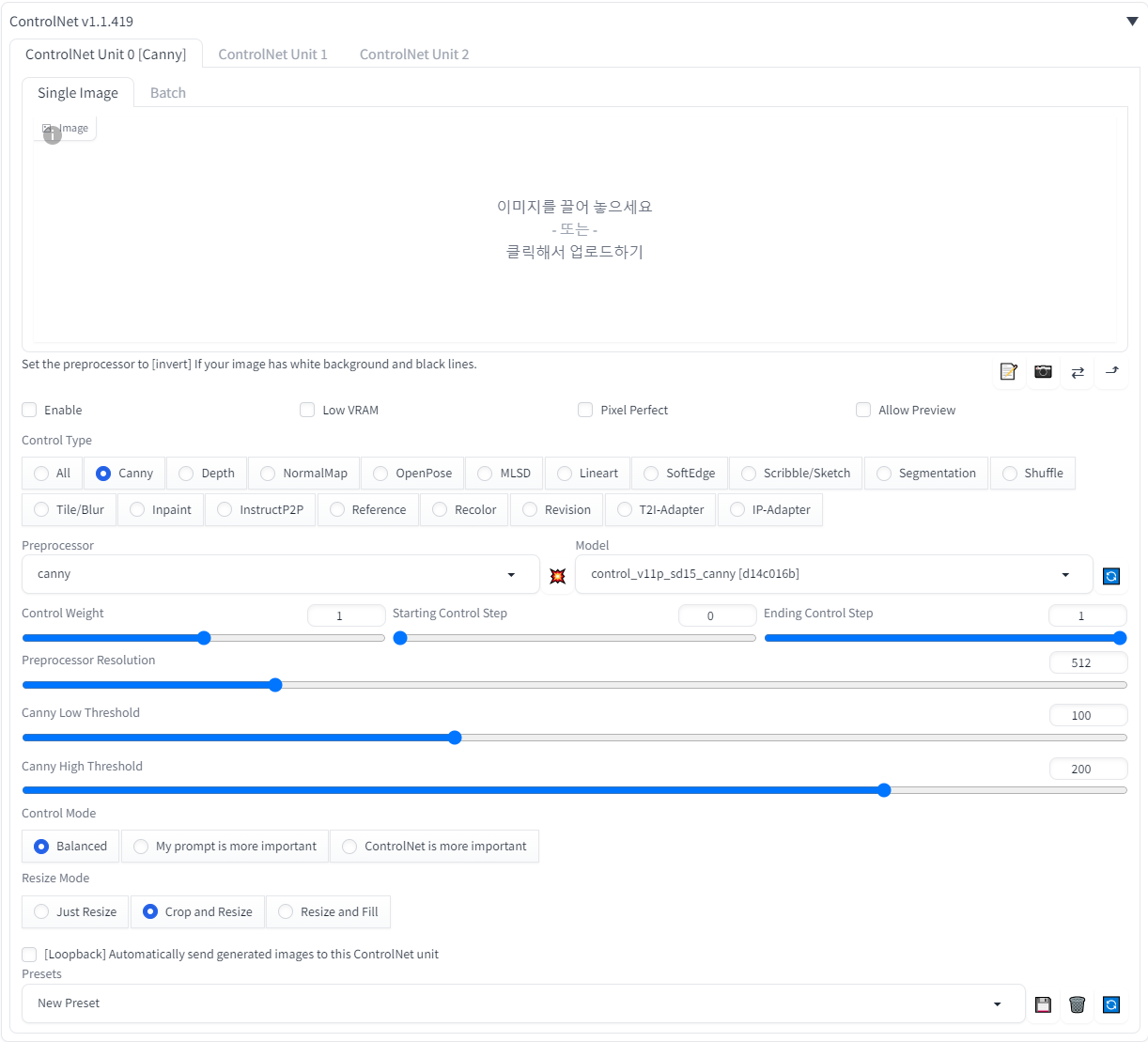This screenshot has height=1042, width=1148.
Task: Click the Preprocessor Resolution slider handle
Action: pyautogui.click(x=275, y=685)
